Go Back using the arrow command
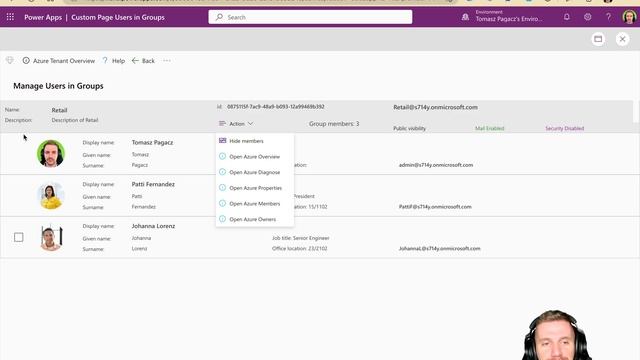 143,61
